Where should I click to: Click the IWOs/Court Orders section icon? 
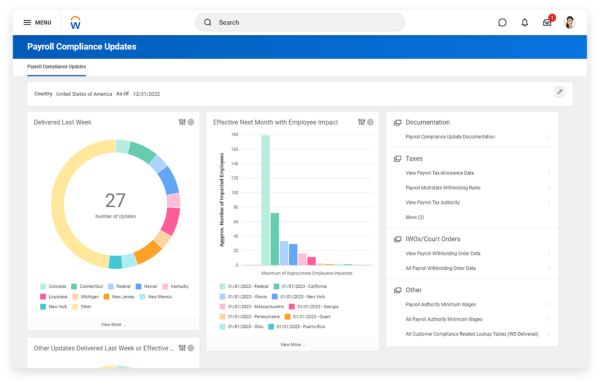(x=398, y=239)
